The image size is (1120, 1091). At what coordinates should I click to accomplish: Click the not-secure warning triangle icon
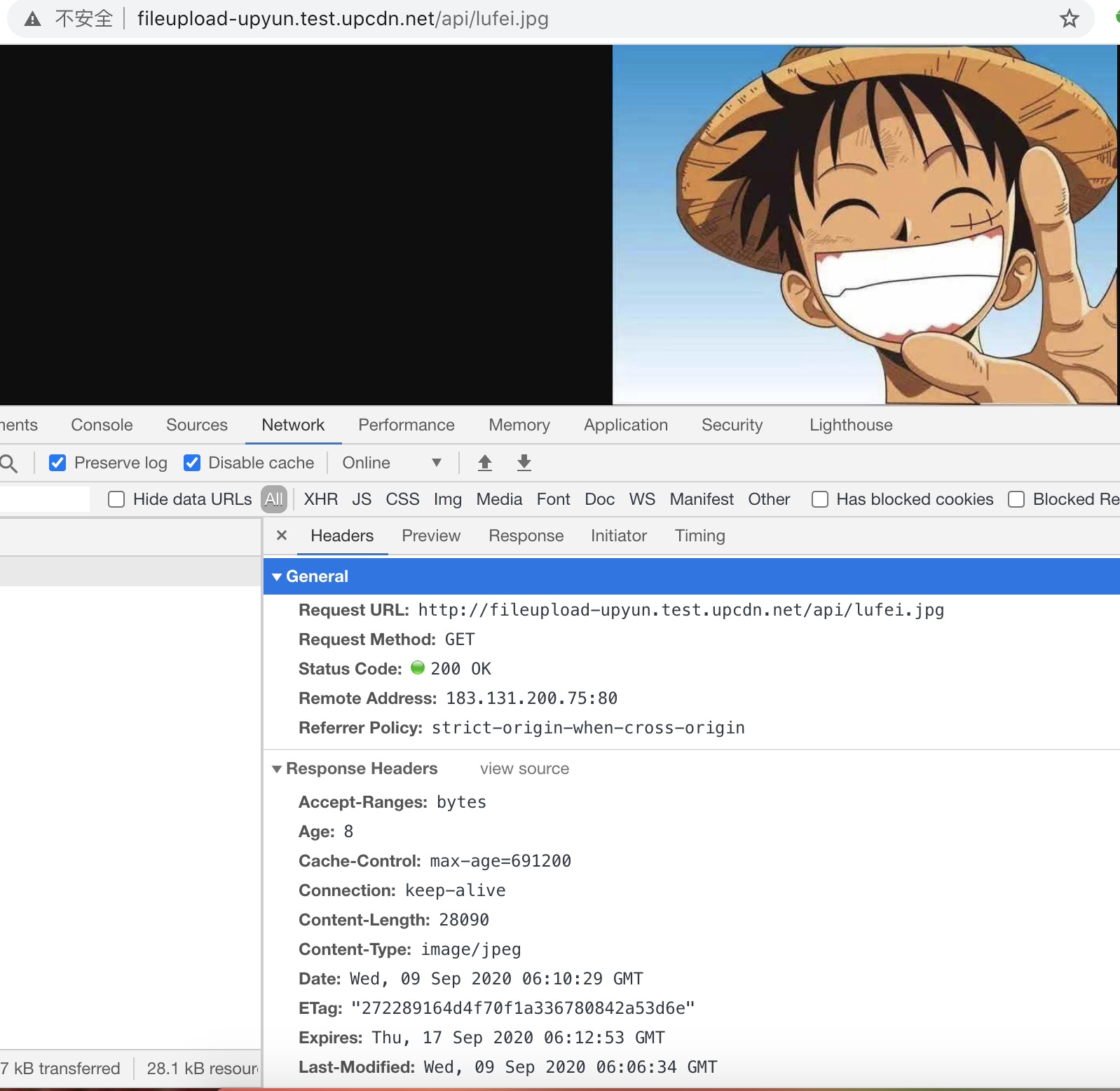33,19
